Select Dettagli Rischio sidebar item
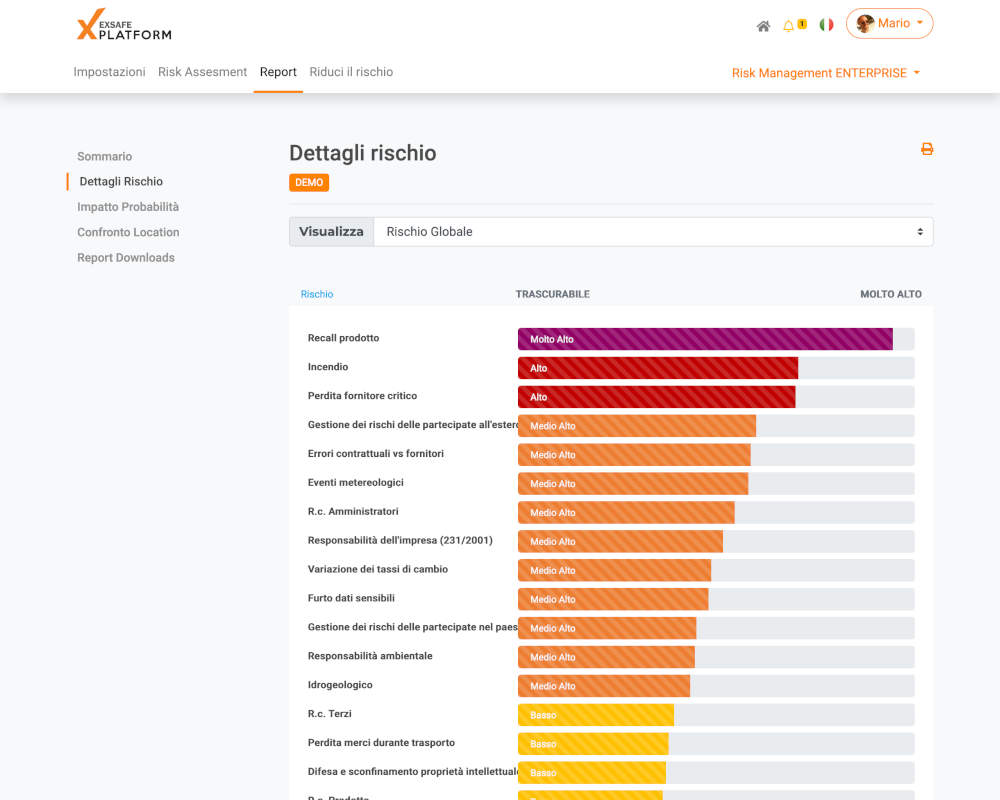 [x=121, y=181]
